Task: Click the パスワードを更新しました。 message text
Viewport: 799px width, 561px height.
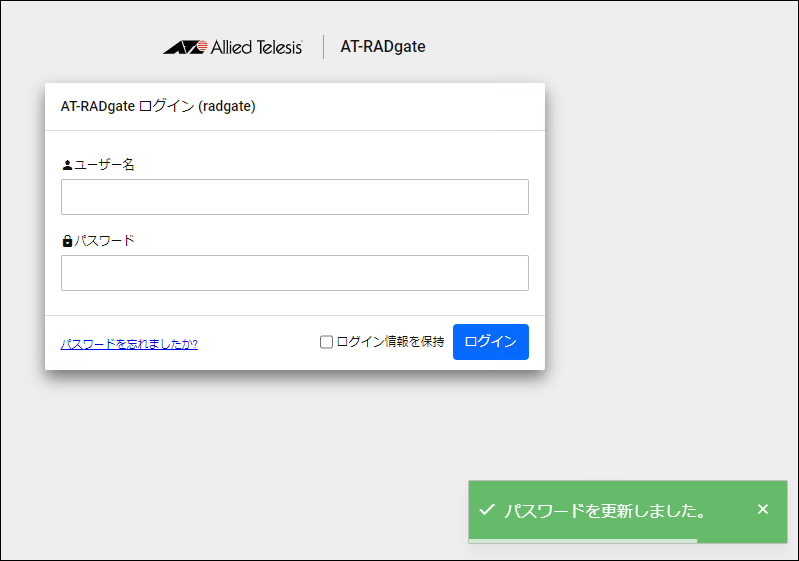Action: click(x=605, y=510)
